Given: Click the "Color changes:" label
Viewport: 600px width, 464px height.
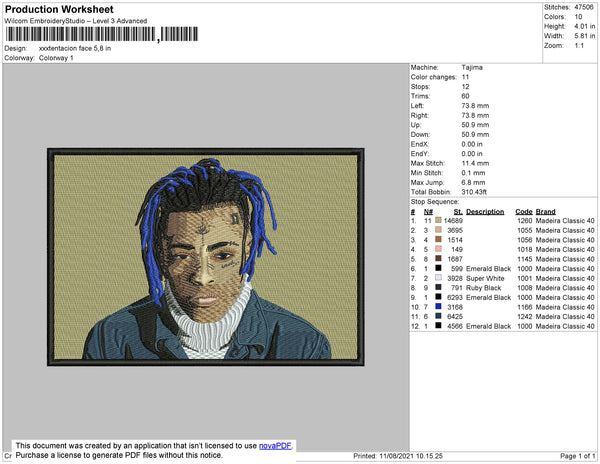Looking at the screenshot, I should click(434, 77).
